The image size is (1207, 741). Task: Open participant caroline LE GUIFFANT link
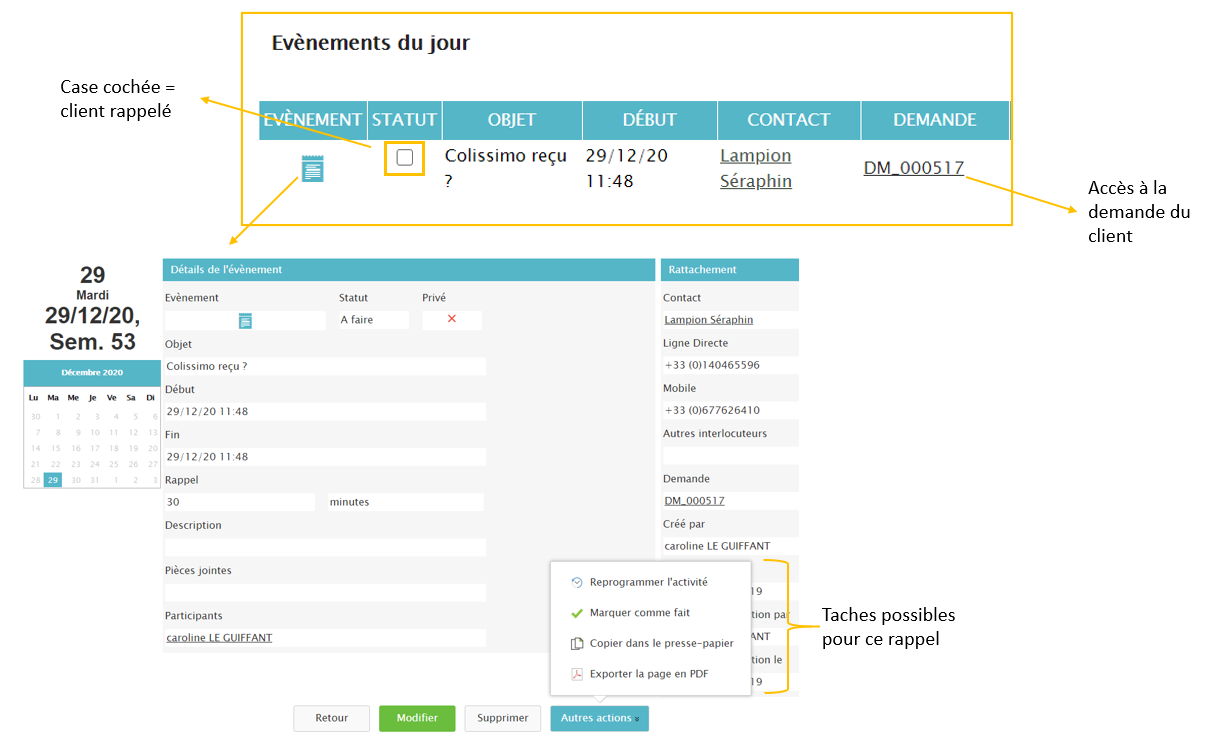[x=219, y=638]
